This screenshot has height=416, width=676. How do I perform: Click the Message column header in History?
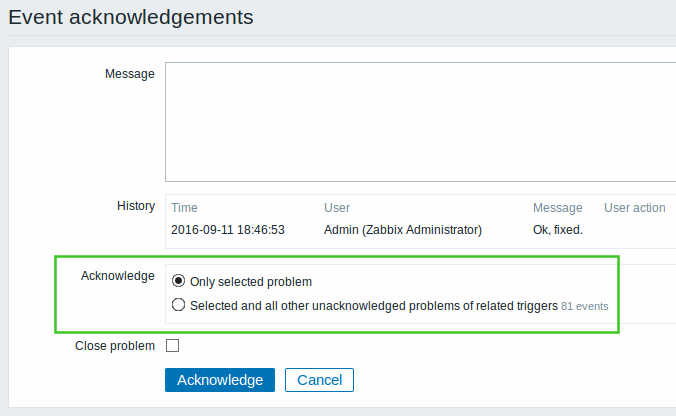point(557,208)
